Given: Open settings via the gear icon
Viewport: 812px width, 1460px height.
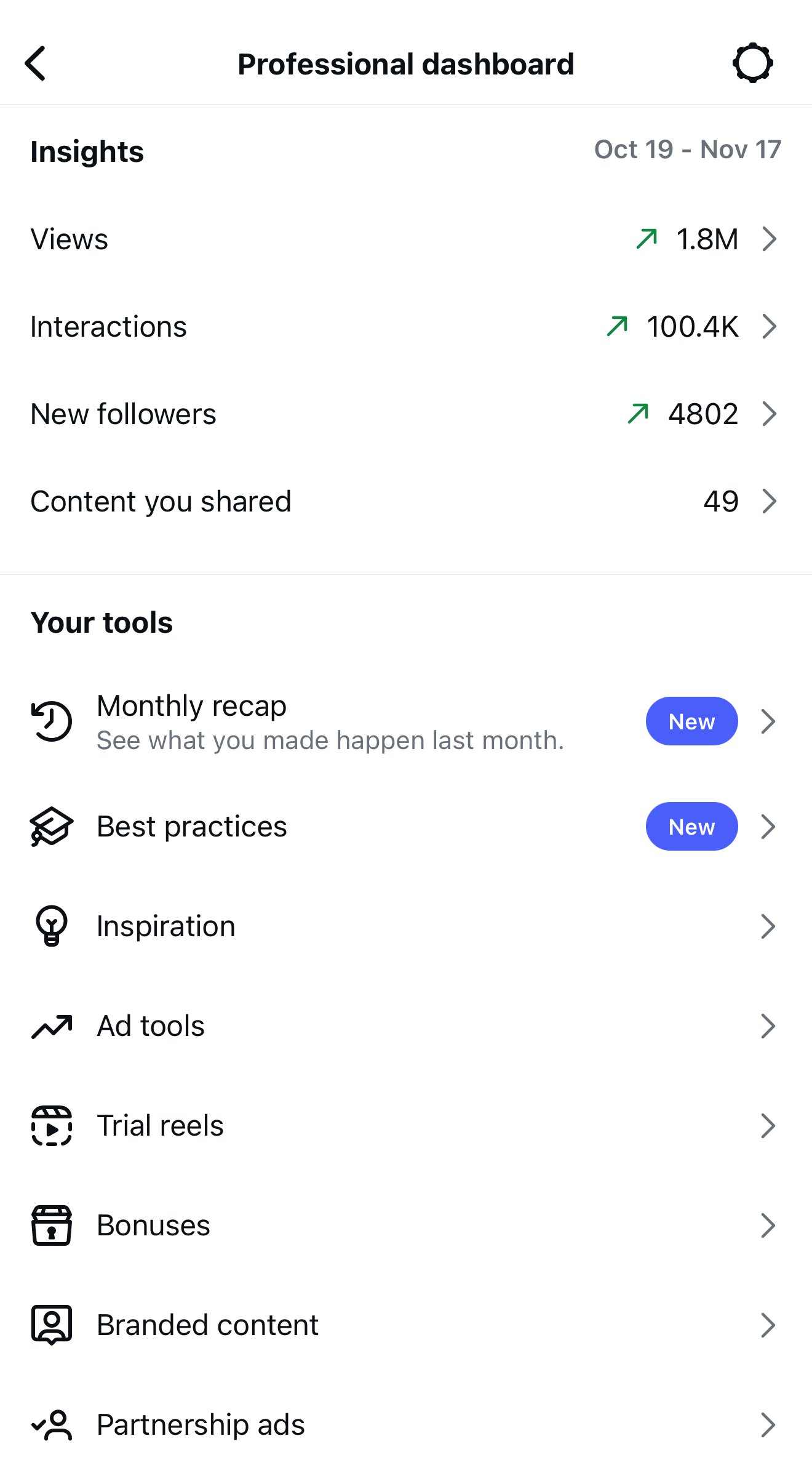Looking at the screenshot, I should [752, 63].
